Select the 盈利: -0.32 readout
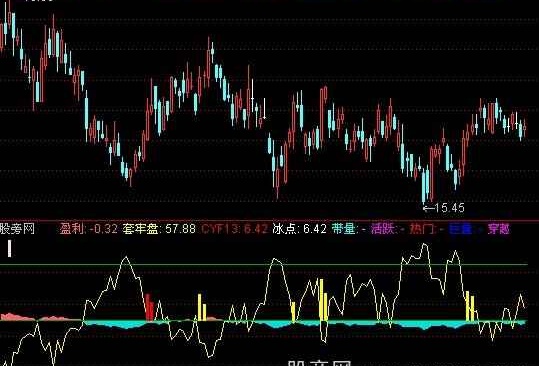Screen dimensions: 539x366 click(x=89, y=229)
